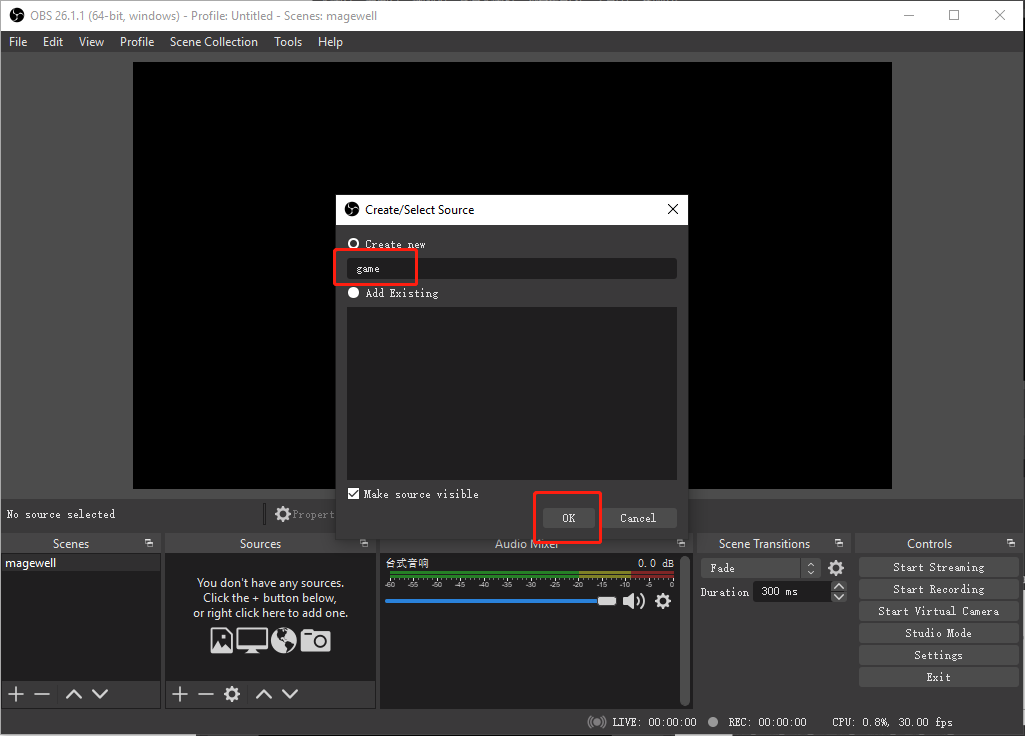Click Exit in the Controls panel
The height and width of the screenshot is (736, 1025).
pos(938,677)
